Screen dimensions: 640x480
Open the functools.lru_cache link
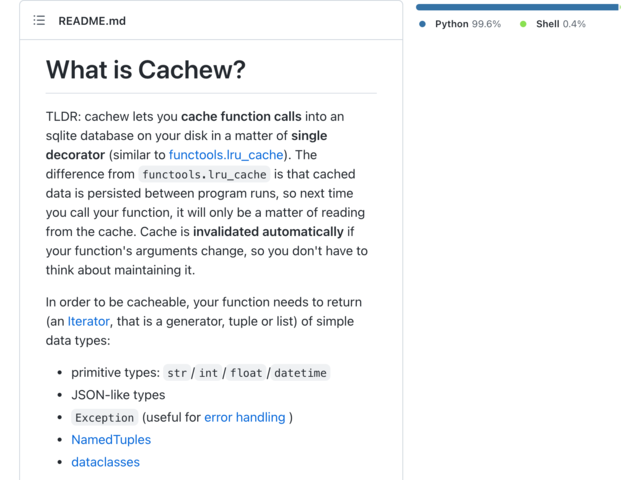(x=226, y=155)
